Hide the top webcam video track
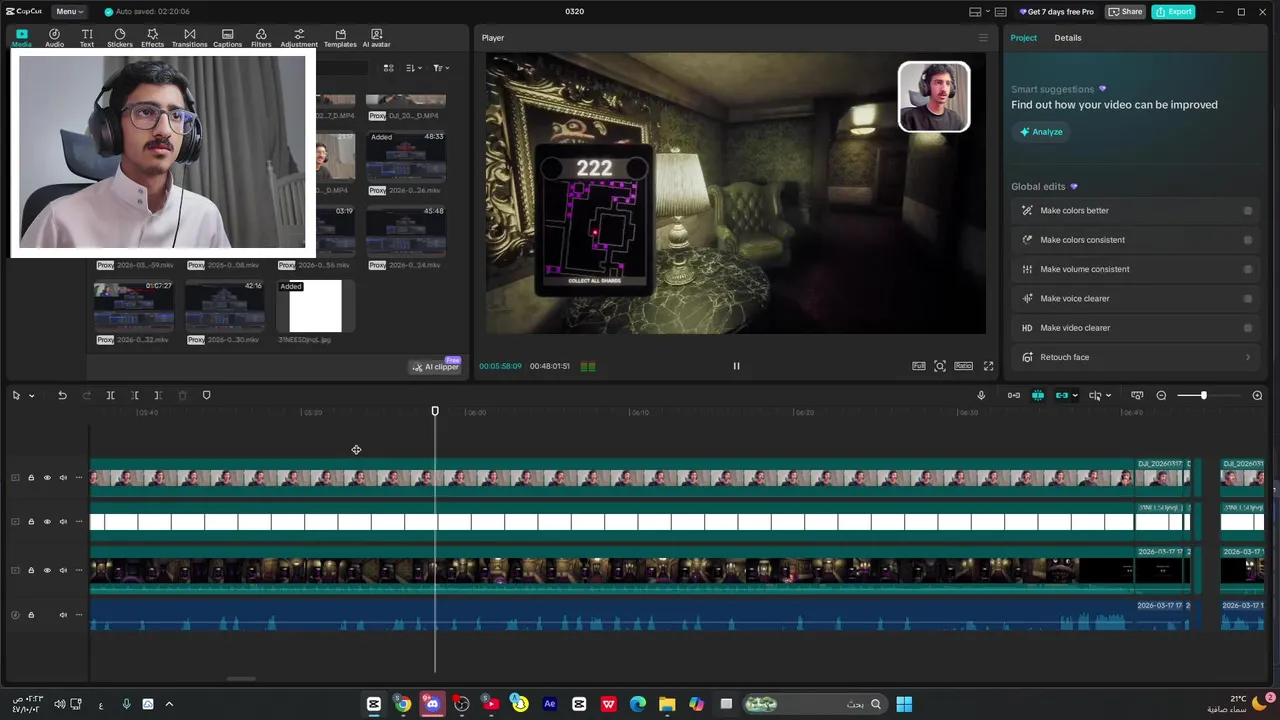This screenshot has width=1280, height=720. (47, 478)
